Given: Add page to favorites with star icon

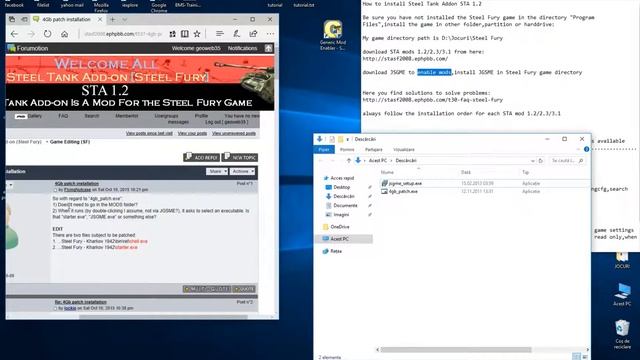Looking at the screenshot, I should click(x=197, y=34).
